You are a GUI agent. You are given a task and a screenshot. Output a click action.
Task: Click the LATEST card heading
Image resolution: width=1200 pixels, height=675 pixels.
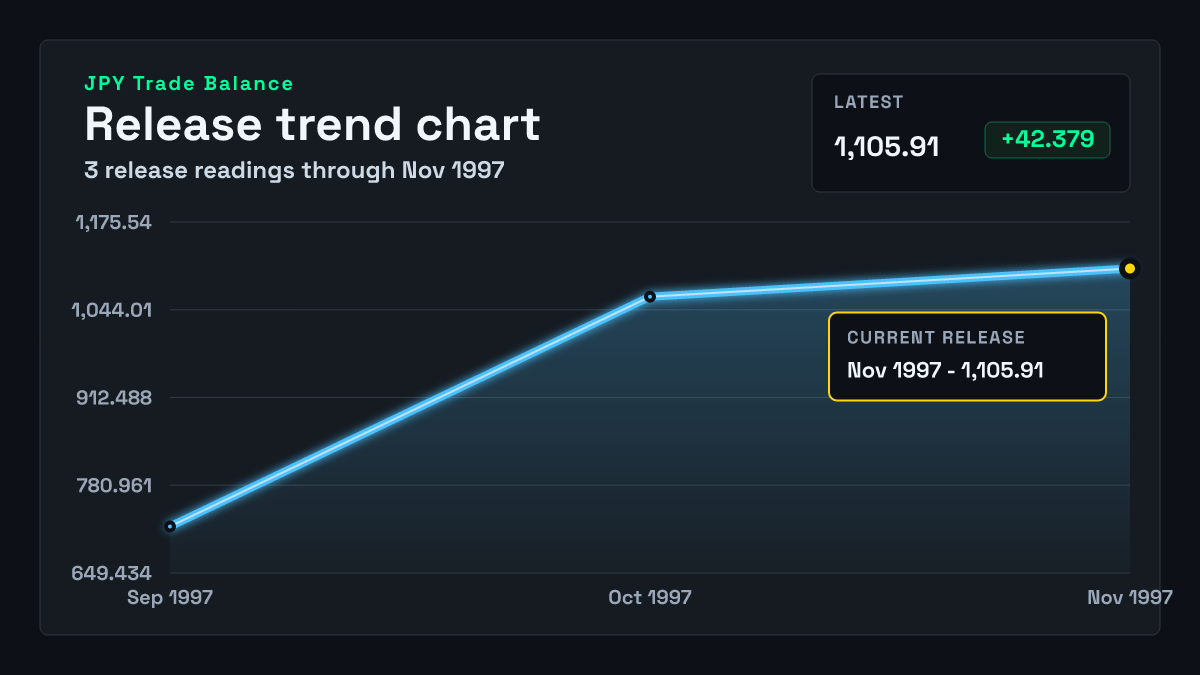point(869,102)
